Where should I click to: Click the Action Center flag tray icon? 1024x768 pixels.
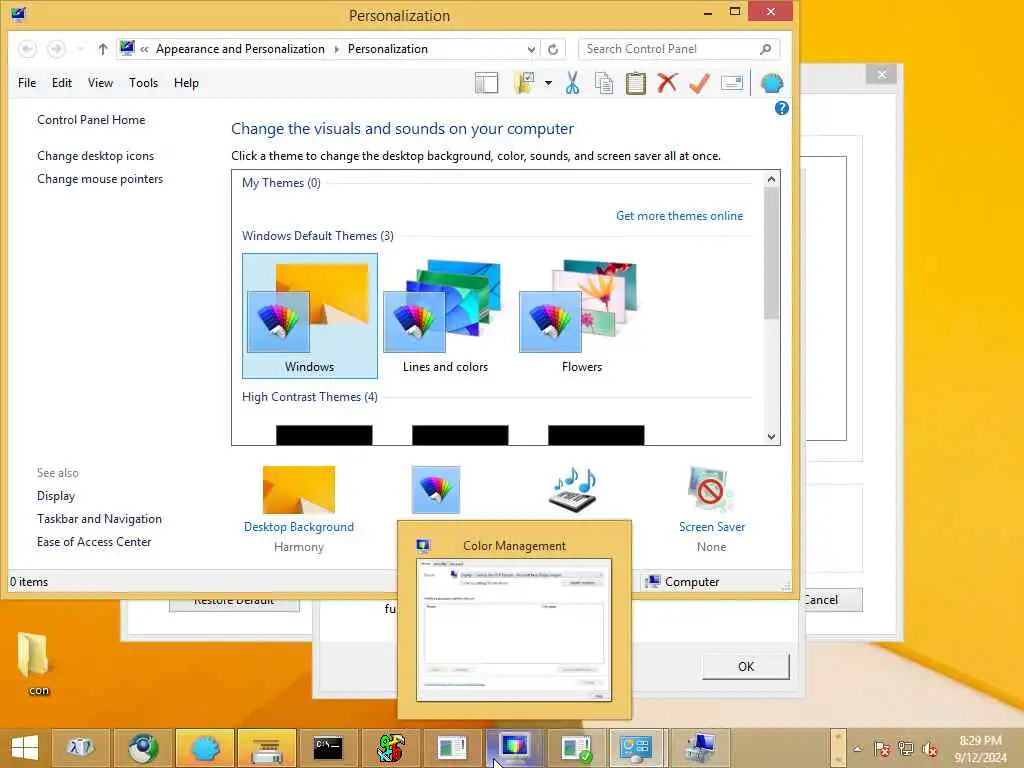pyautogui.click(x=882, y=749)
